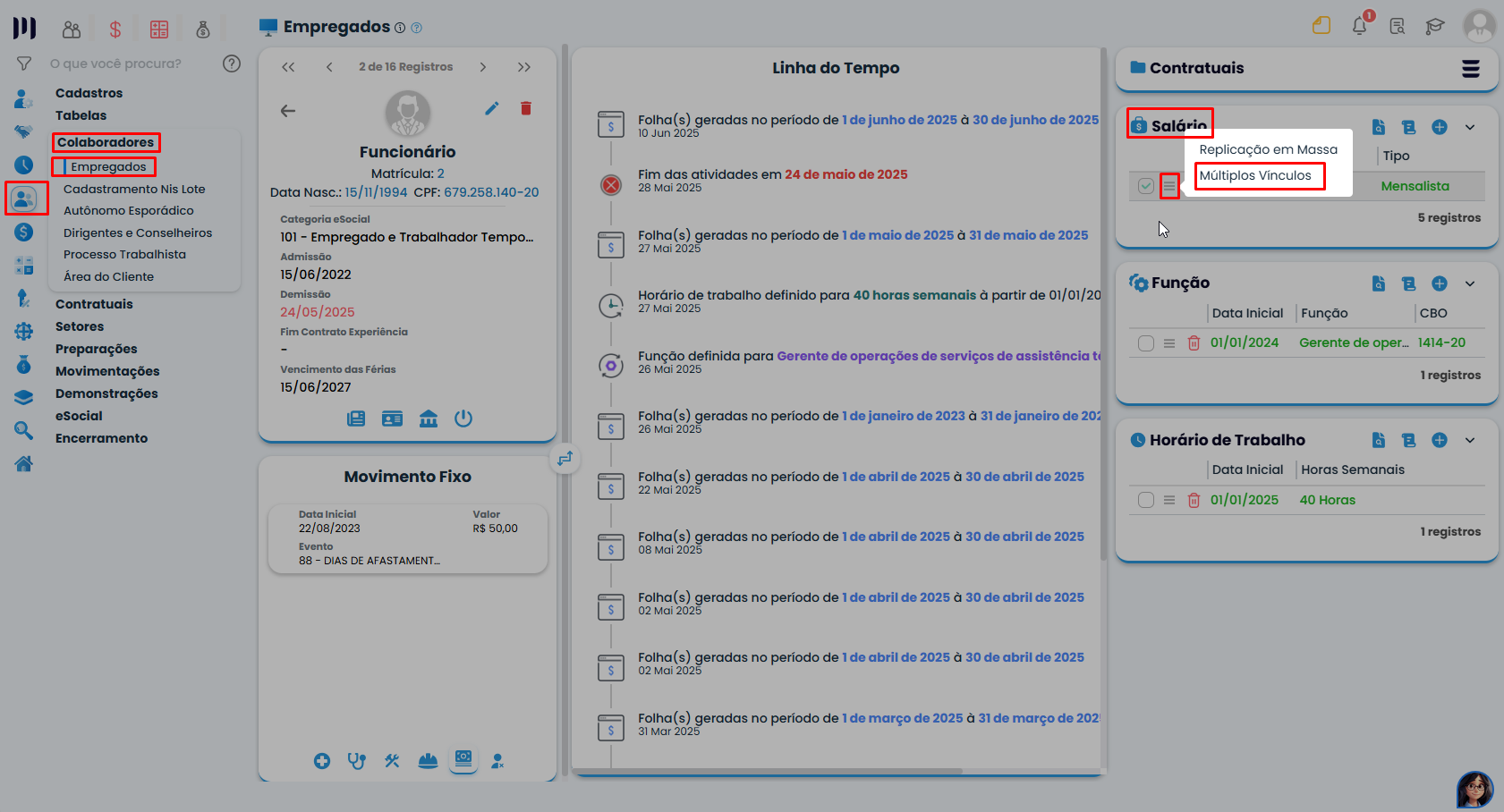The height and width of the screenshot is (812, 1504).
Task: Open Dirigentes e Conselheiros submenu item
Action: (138, 233)
